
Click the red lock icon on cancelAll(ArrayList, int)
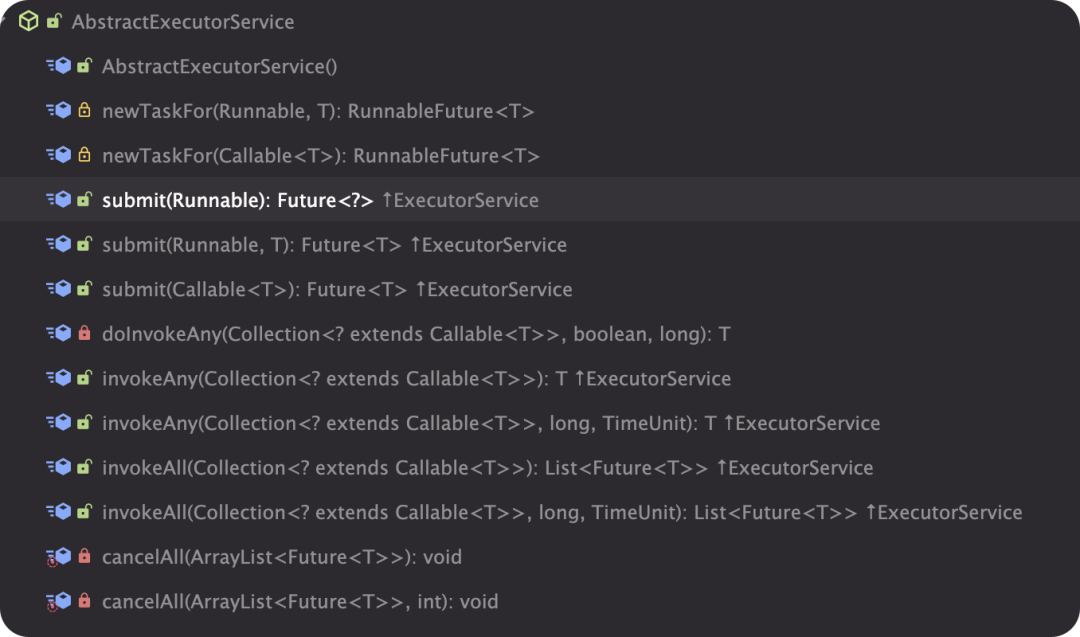83,601
